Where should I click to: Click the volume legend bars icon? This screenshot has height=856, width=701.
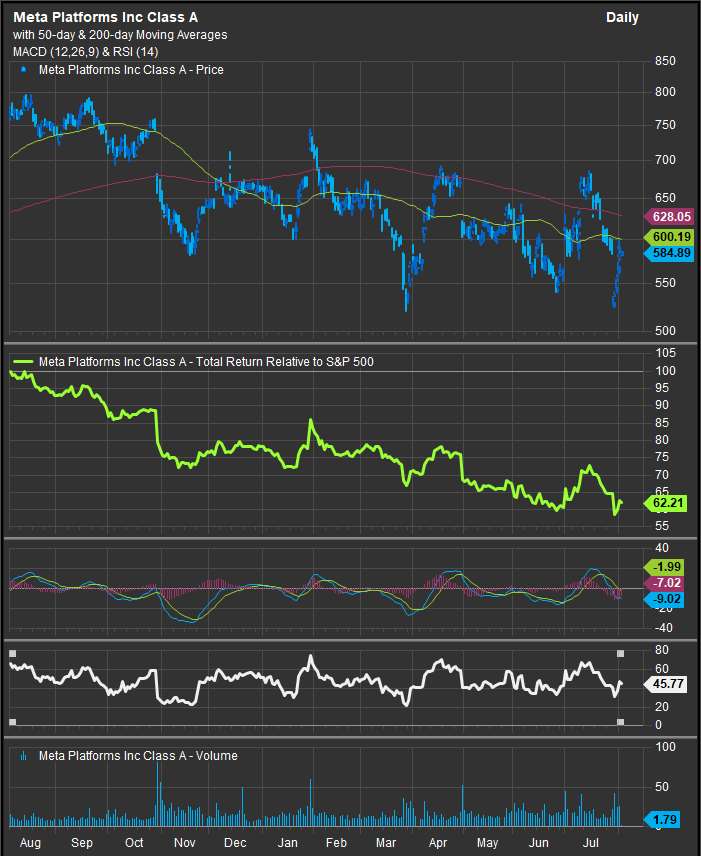click(23, 756)
